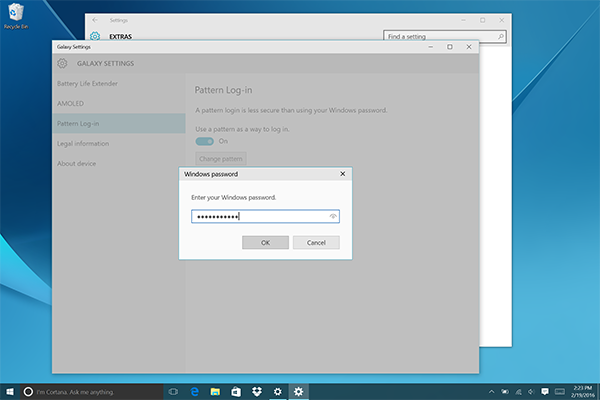Open the Windows Start menu
The width and height of the screenshot is (600, 400).
point(10,392)
